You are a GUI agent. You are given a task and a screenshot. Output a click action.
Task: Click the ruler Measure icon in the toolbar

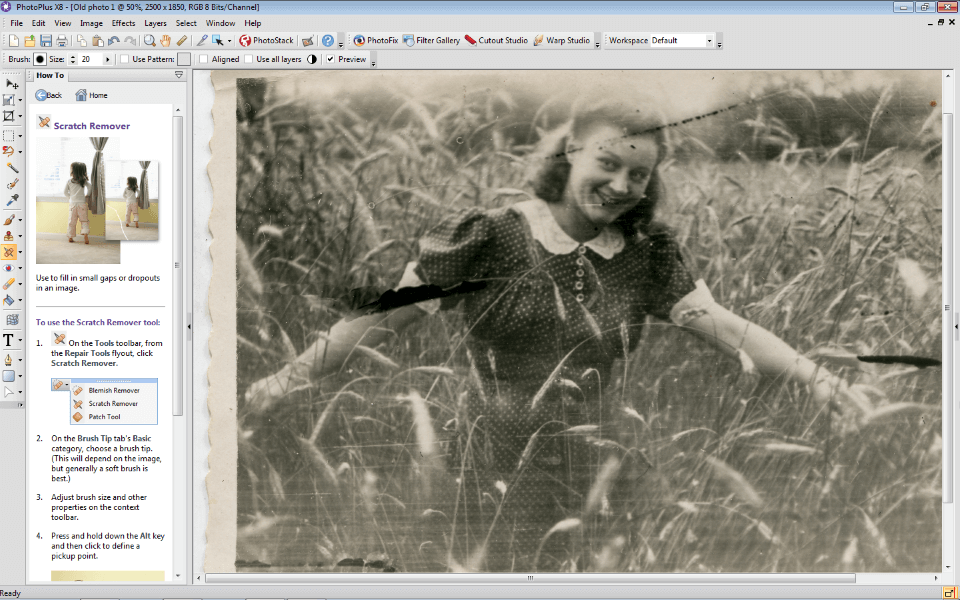tap(181, 41)
